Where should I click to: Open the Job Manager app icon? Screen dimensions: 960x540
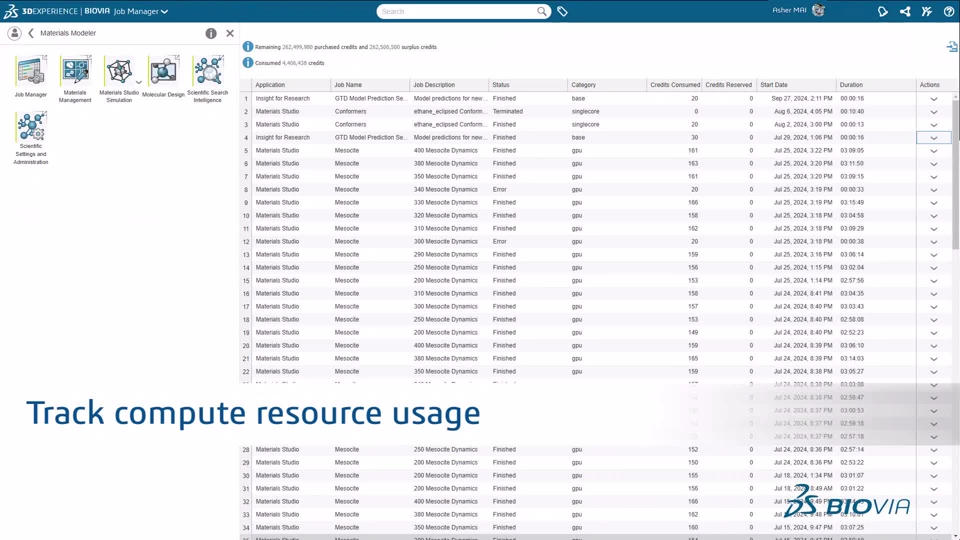[x=31, y=71]
